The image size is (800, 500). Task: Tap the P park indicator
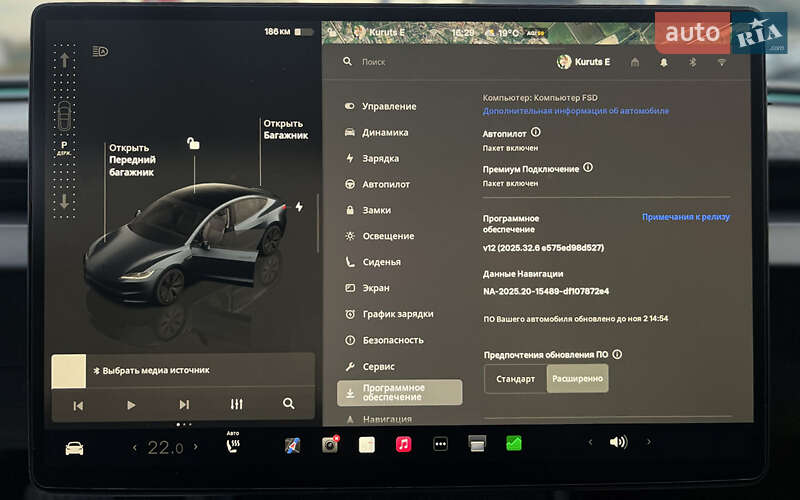[64, 147]
